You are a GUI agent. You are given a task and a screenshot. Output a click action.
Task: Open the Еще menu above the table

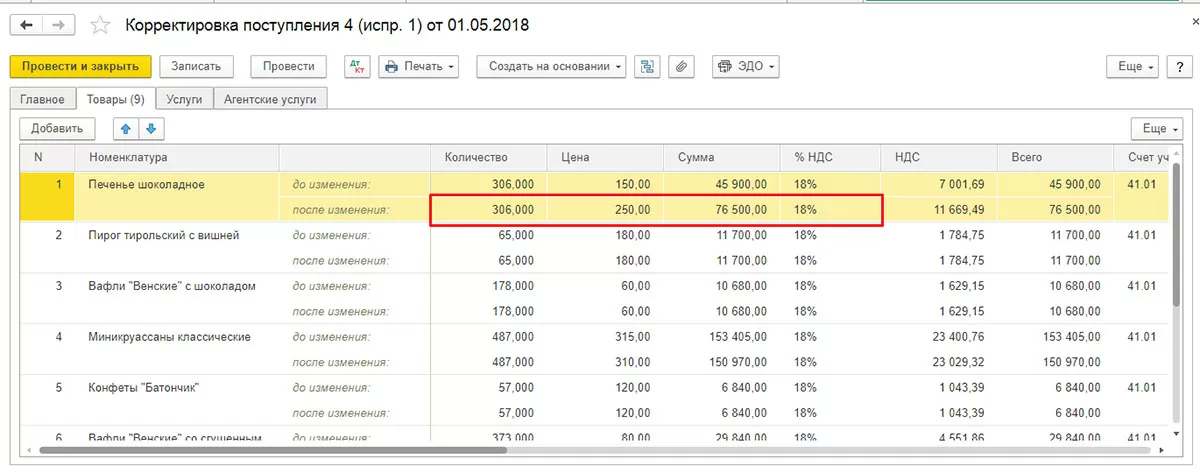[x=1155, y=129]
